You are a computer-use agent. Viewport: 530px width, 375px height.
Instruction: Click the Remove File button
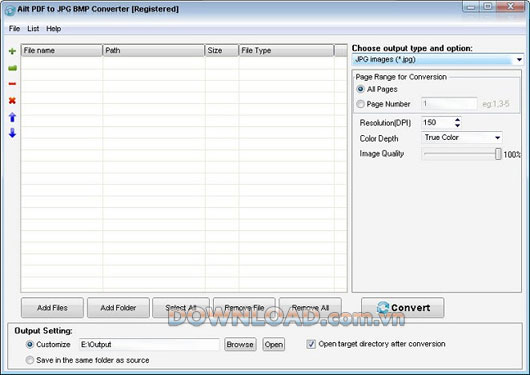click(244, 308)
